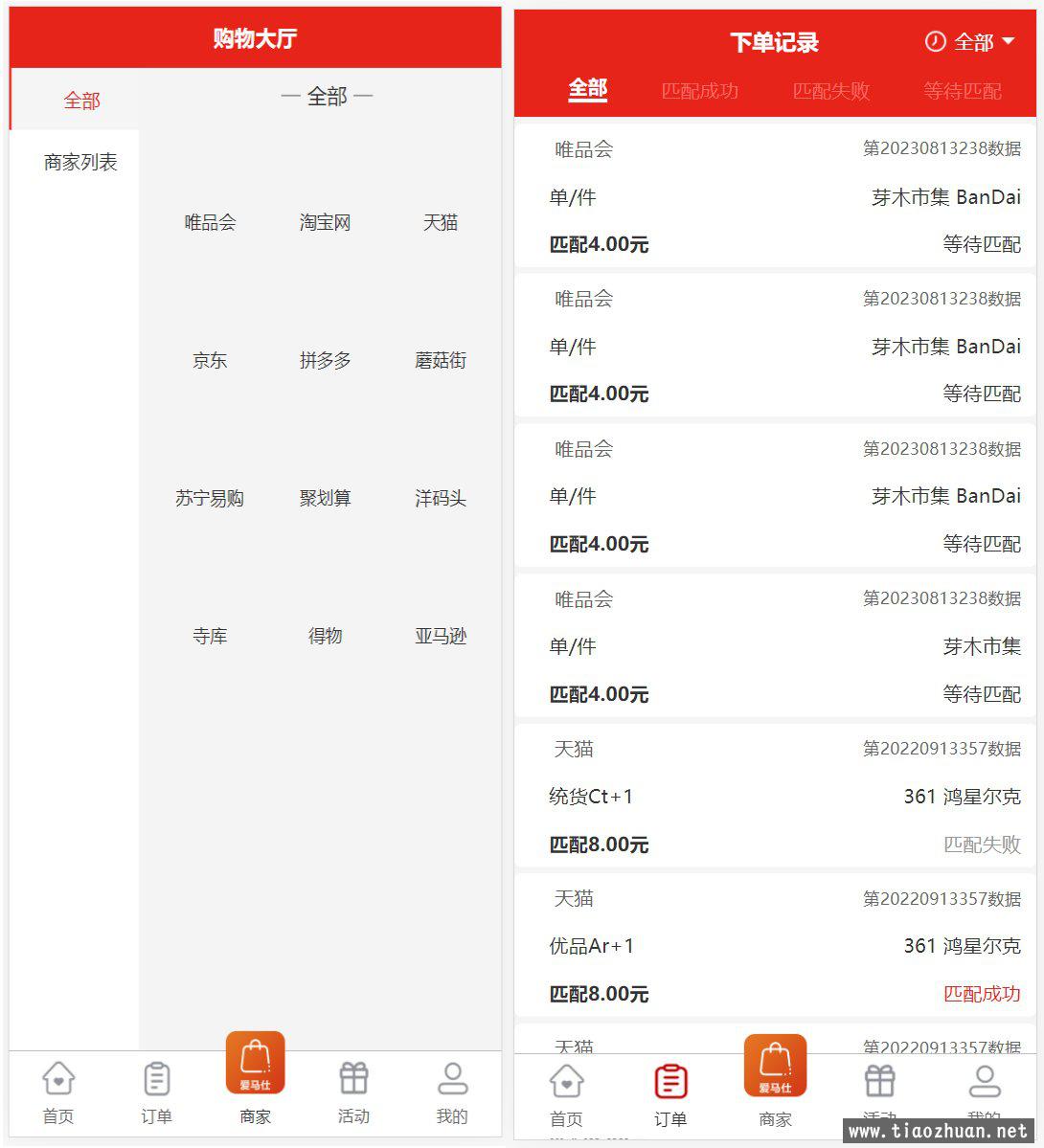Tap the orange 商家 bag icon in left screen
1044x1148 pixels.
point(255,1063)
